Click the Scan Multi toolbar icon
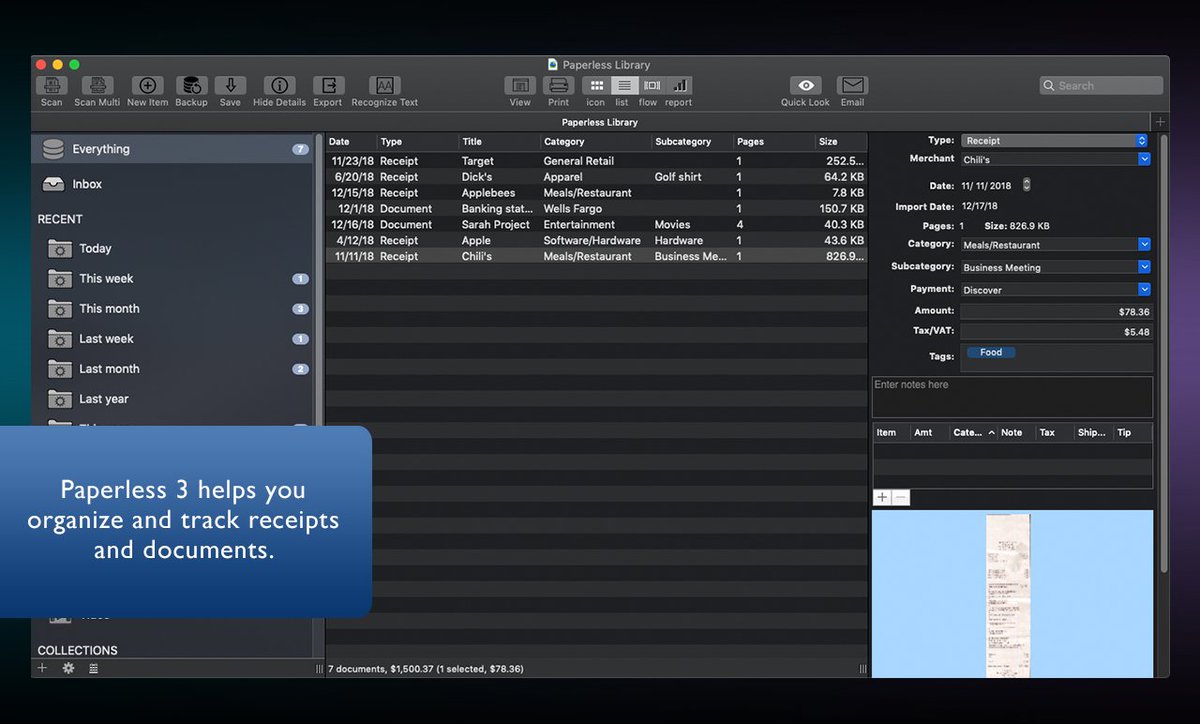The width and height of the screenshot is (1200, 724). 97,86
